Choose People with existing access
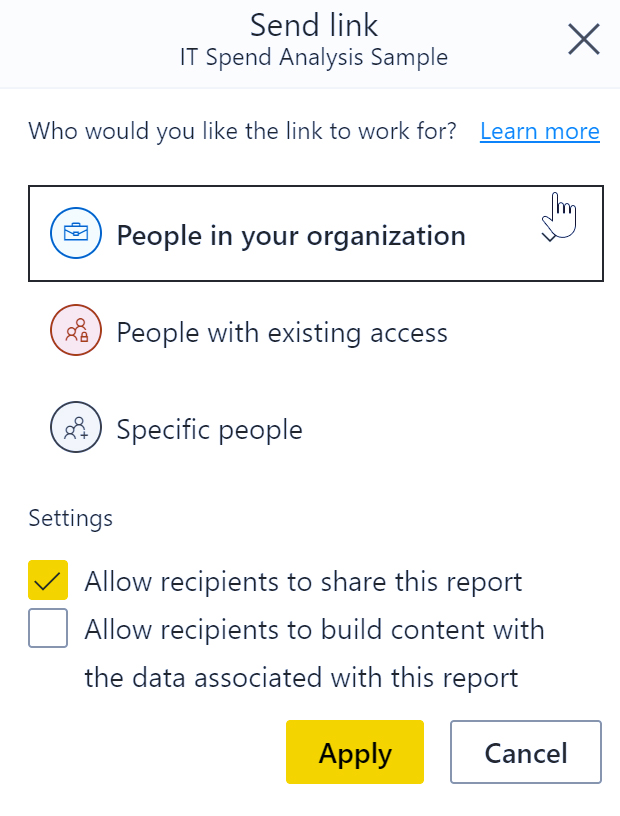Screen dimensions: 620x816 [x=316, y=332]
